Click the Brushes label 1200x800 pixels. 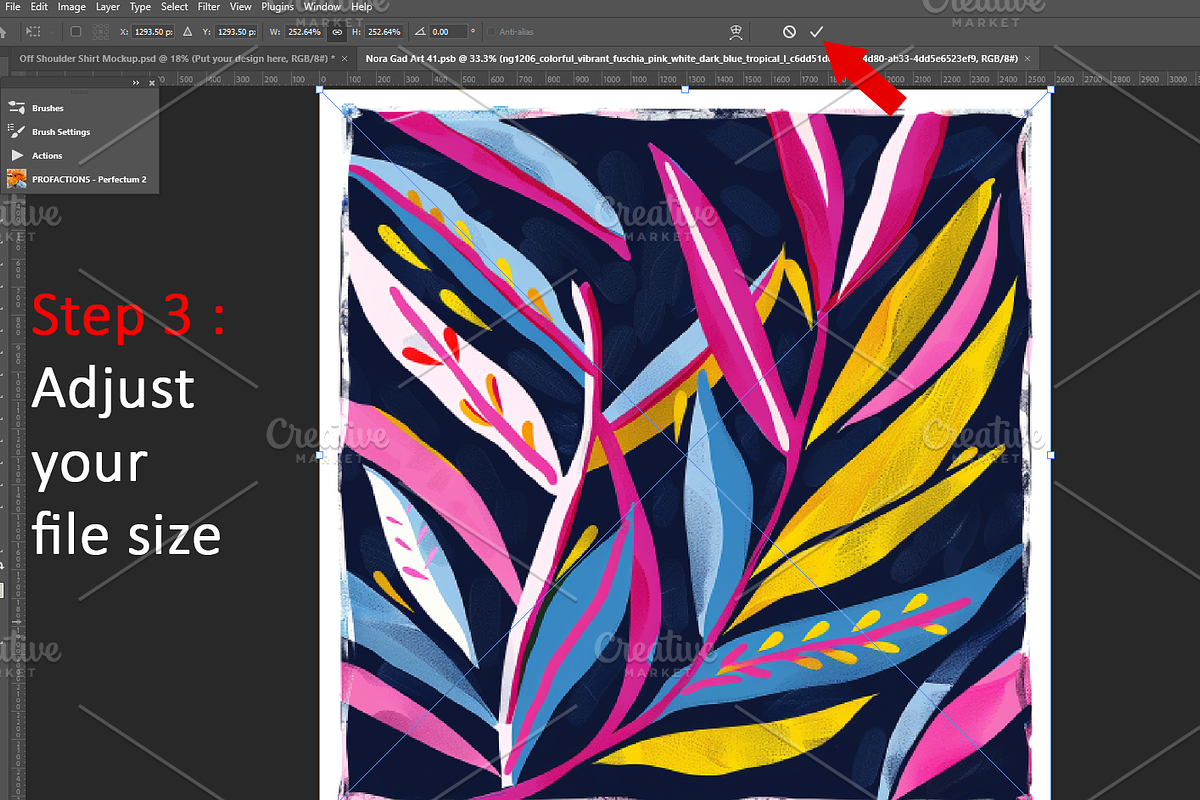click(47, 108)
